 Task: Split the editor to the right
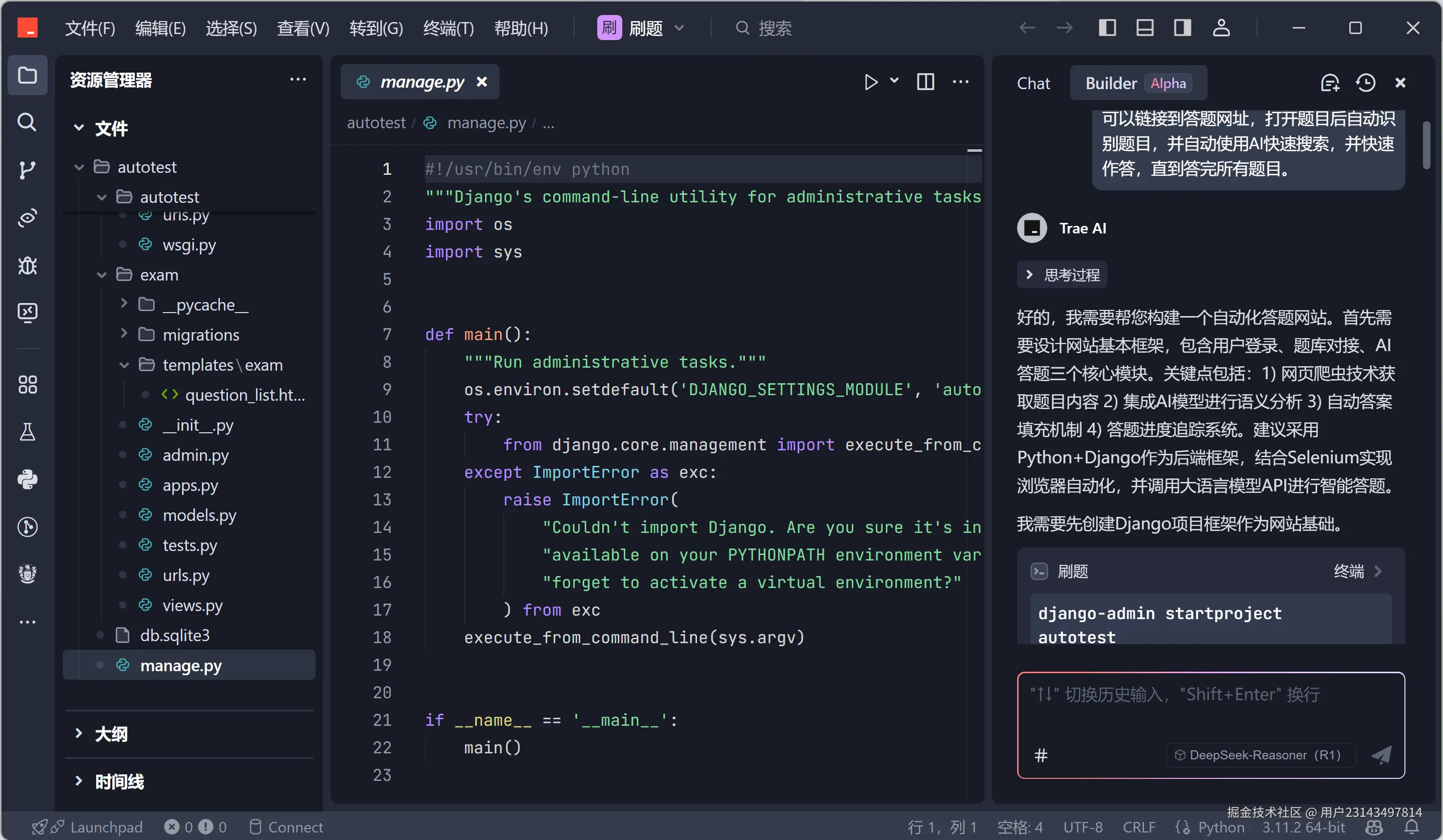(925, 82)
